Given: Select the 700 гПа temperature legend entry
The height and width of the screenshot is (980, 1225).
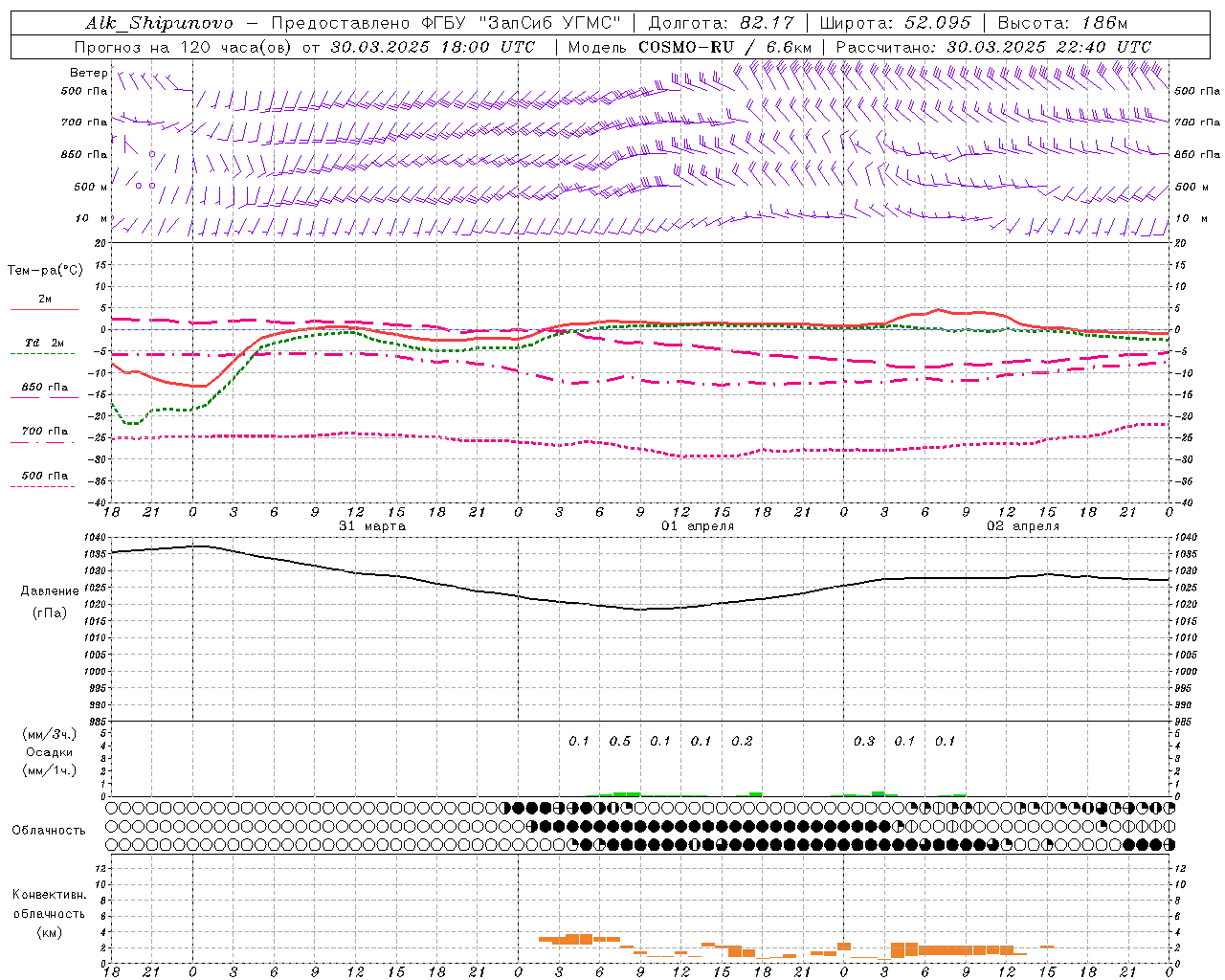Looking at the screenshot, I should click(44, 433).
